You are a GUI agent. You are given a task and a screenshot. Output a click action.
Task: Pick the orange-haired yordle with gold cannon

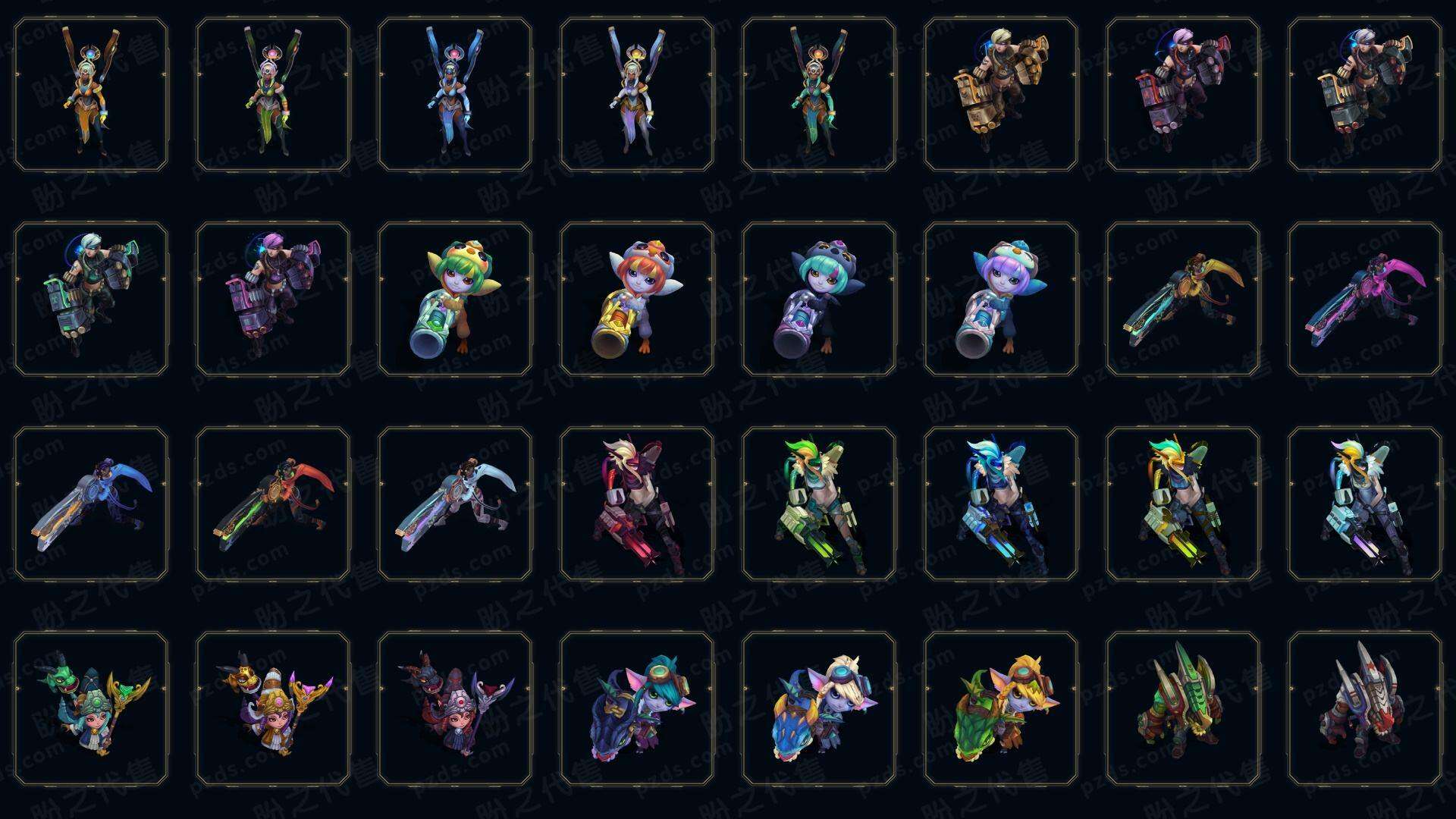point(637,299)
